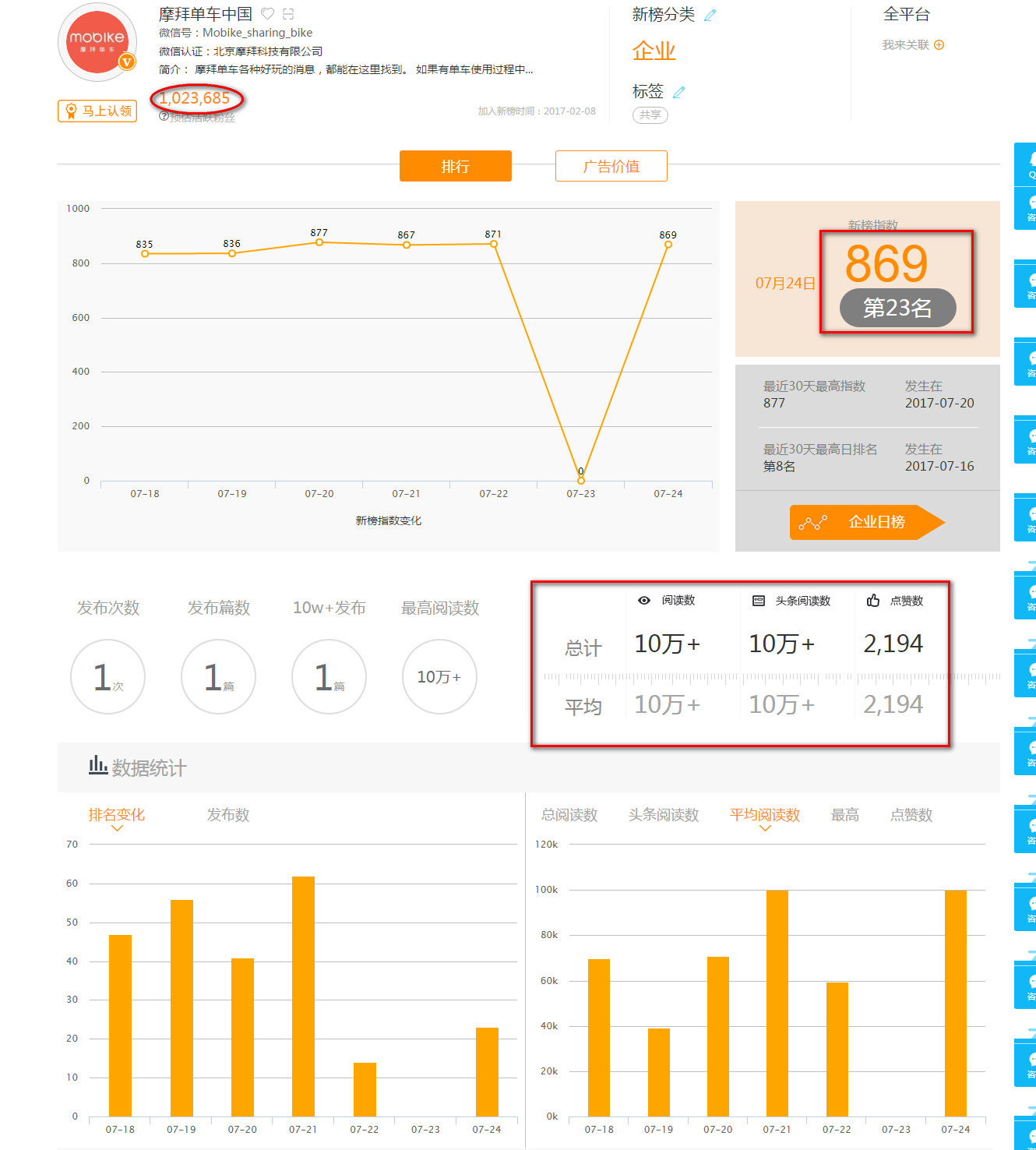Open the 企业日榜 ranking button
This screenshot has height=1150, width=1036.
[867, 522]
